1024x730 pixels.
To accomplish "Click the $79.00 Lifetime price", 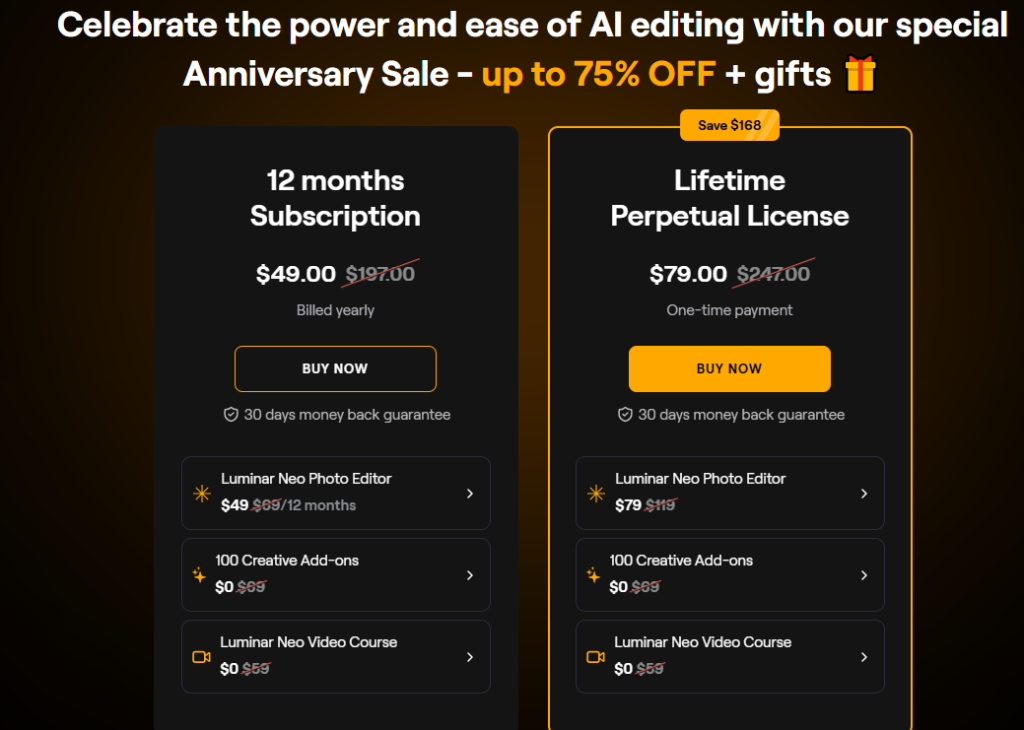I will [x=688, y=274].
